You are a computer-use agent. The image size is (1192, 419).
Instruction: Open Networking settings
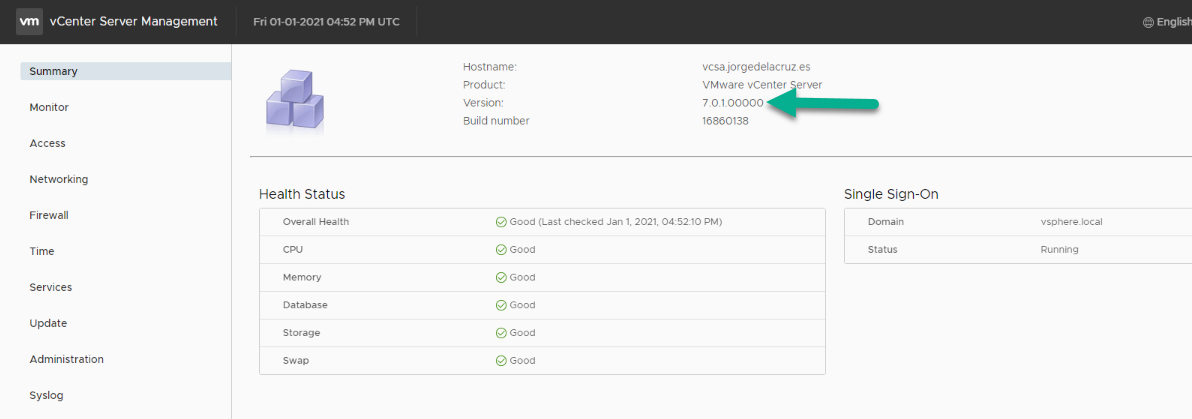coord(59,179)
